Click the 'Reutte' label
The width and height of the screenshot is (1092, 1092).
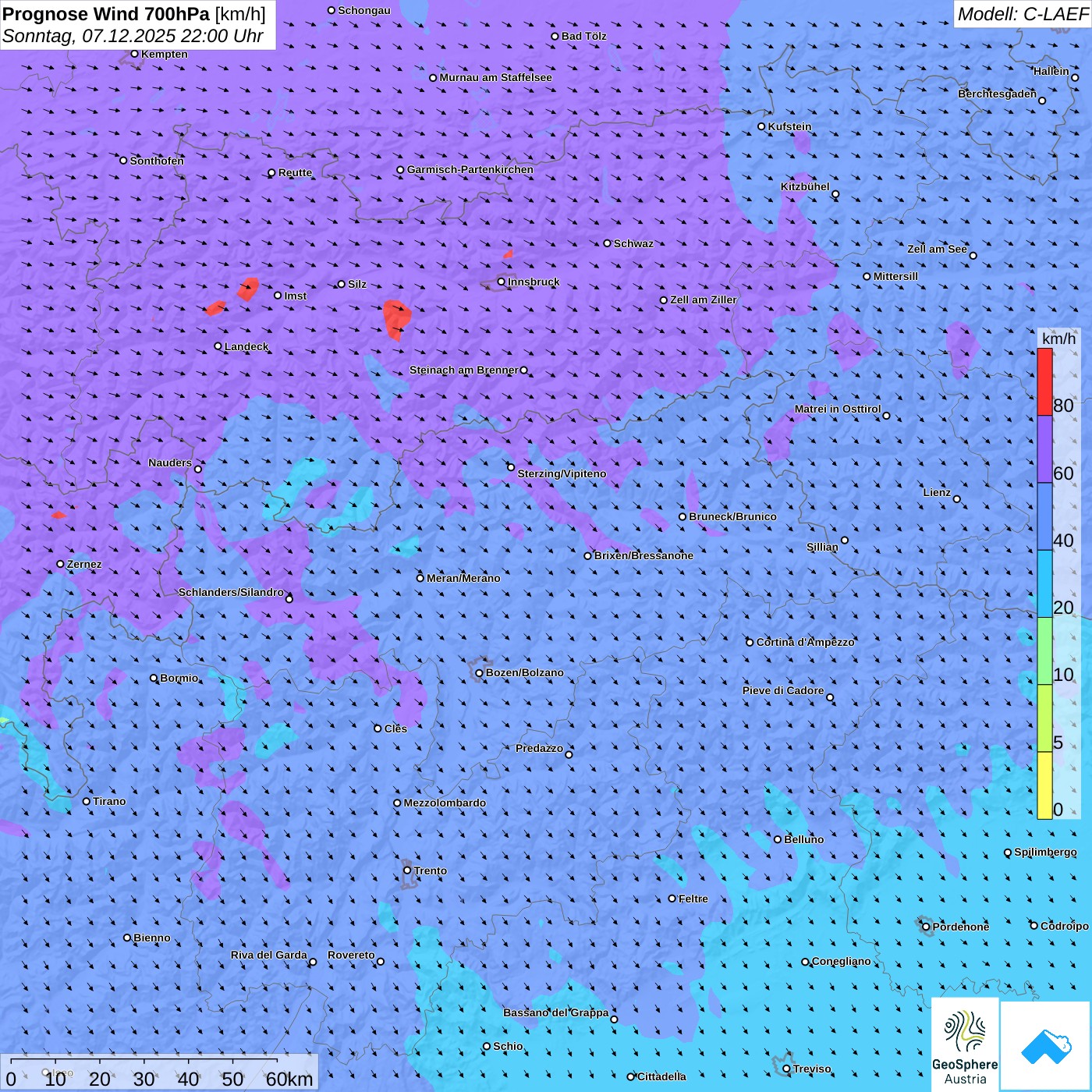[295, 172]
